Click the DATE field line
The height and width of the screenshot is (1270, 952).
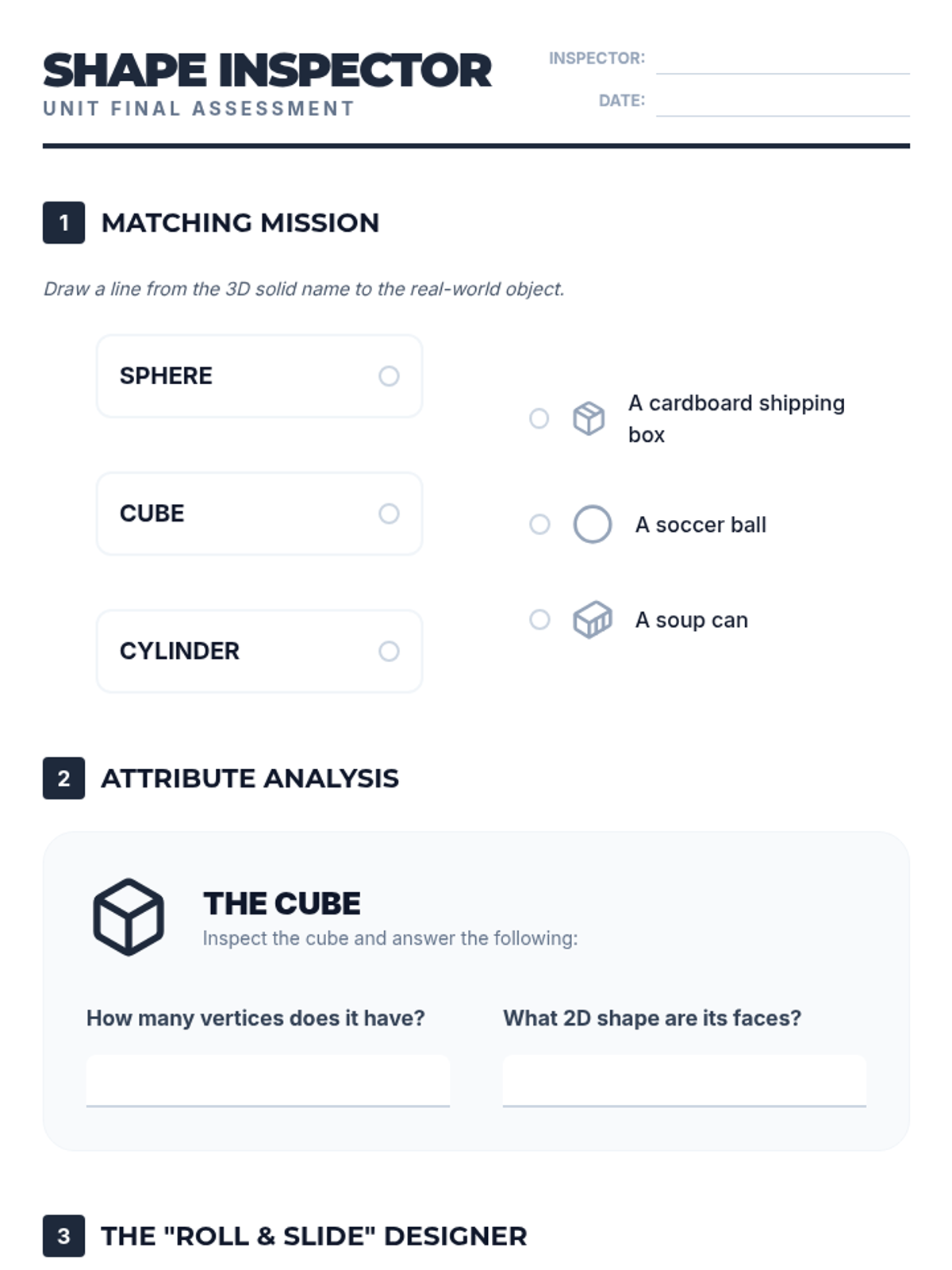tap(783, 102)
